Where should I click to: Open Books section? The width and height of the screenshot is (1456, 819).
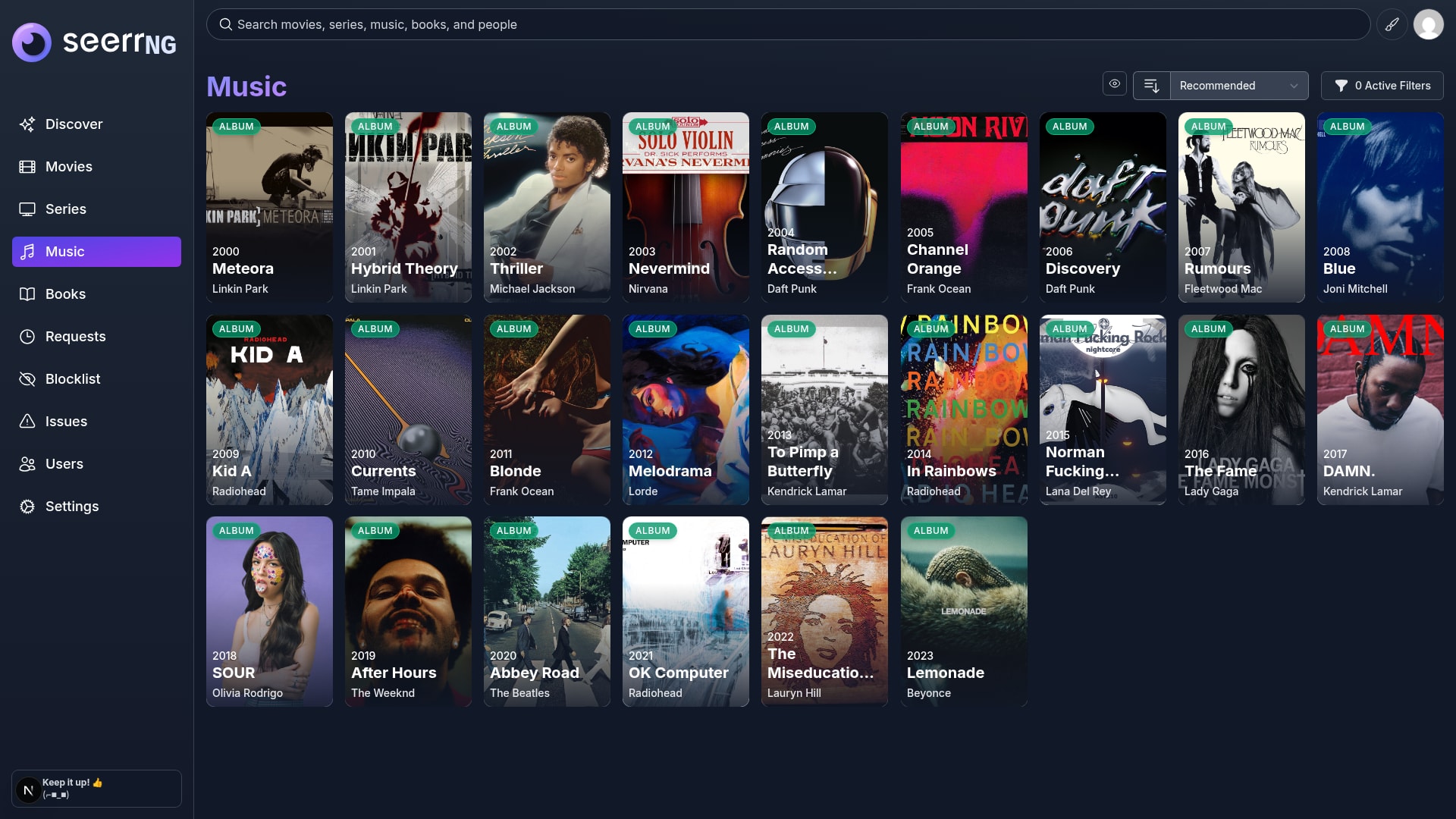click(x=96, y=294)
